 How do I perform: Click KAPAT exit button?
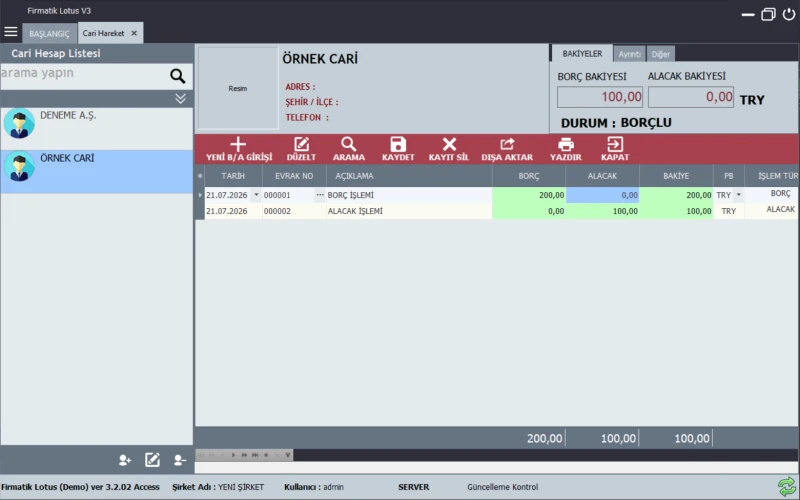pos(615,149)
